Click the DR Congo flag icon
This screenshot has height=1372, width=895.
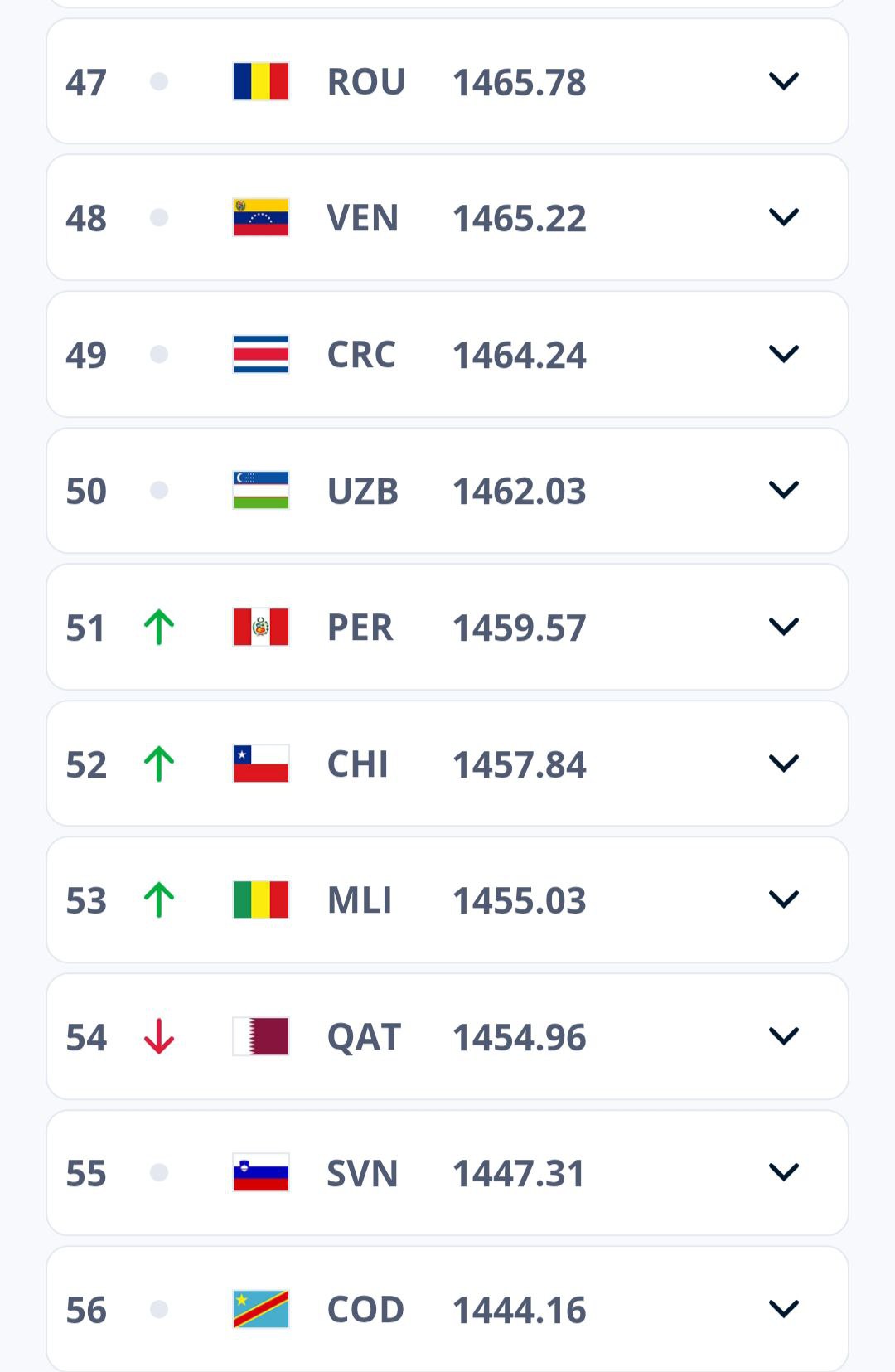coord(261,1309)
